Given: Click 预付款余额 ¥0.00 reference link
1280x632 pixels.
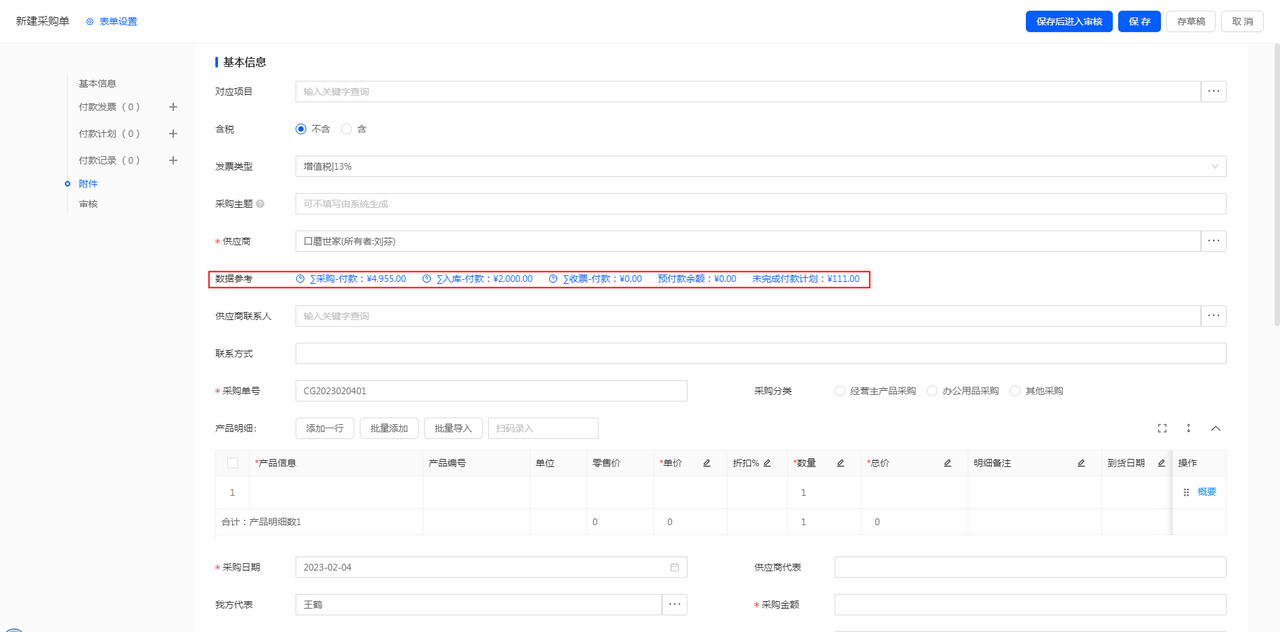Looking at the screenshot, I should coord(697,279).
